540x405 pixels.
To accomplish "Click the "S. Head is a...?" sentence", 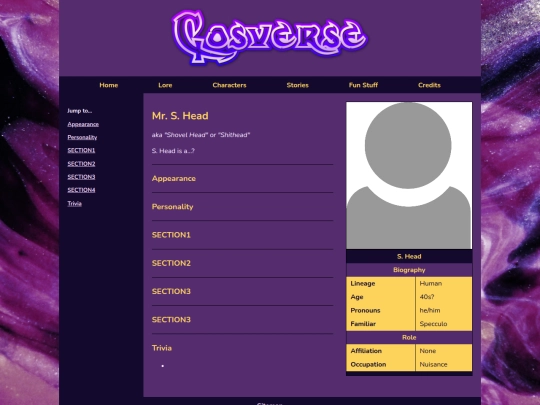I will point(173,151).
